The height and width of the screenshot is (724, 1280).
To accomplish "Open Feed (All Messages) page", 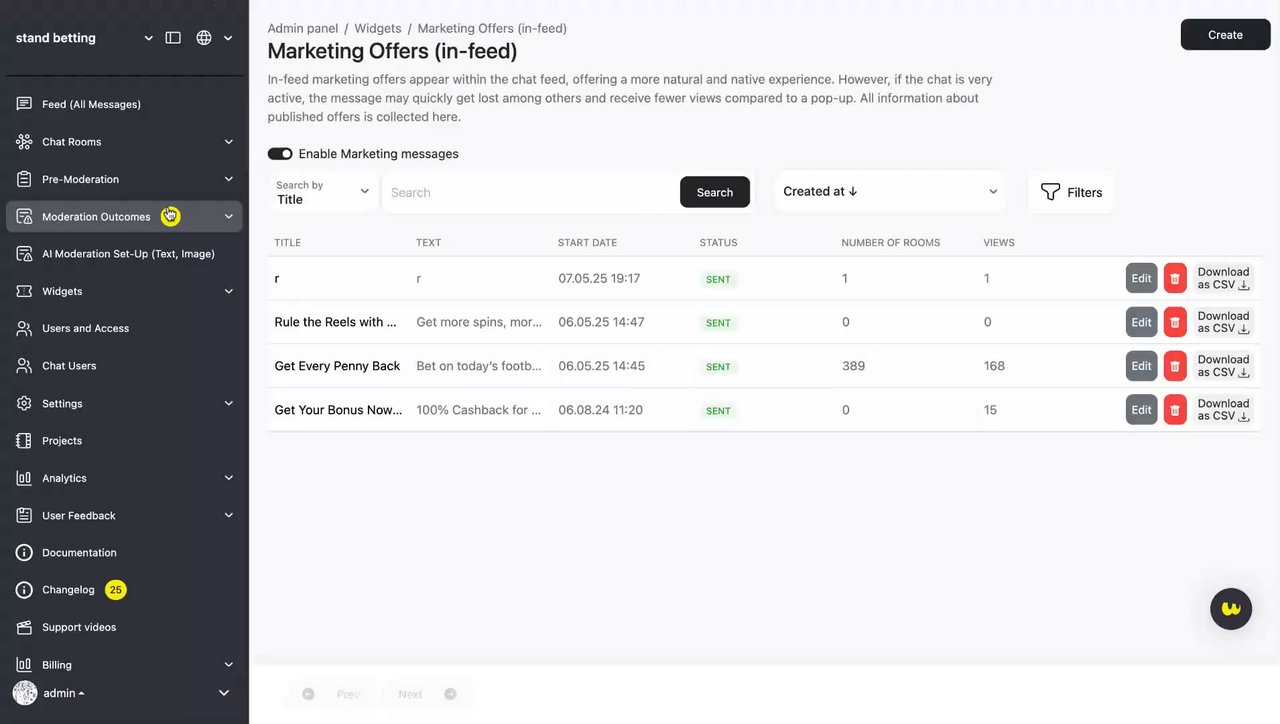I will (91, 104).
